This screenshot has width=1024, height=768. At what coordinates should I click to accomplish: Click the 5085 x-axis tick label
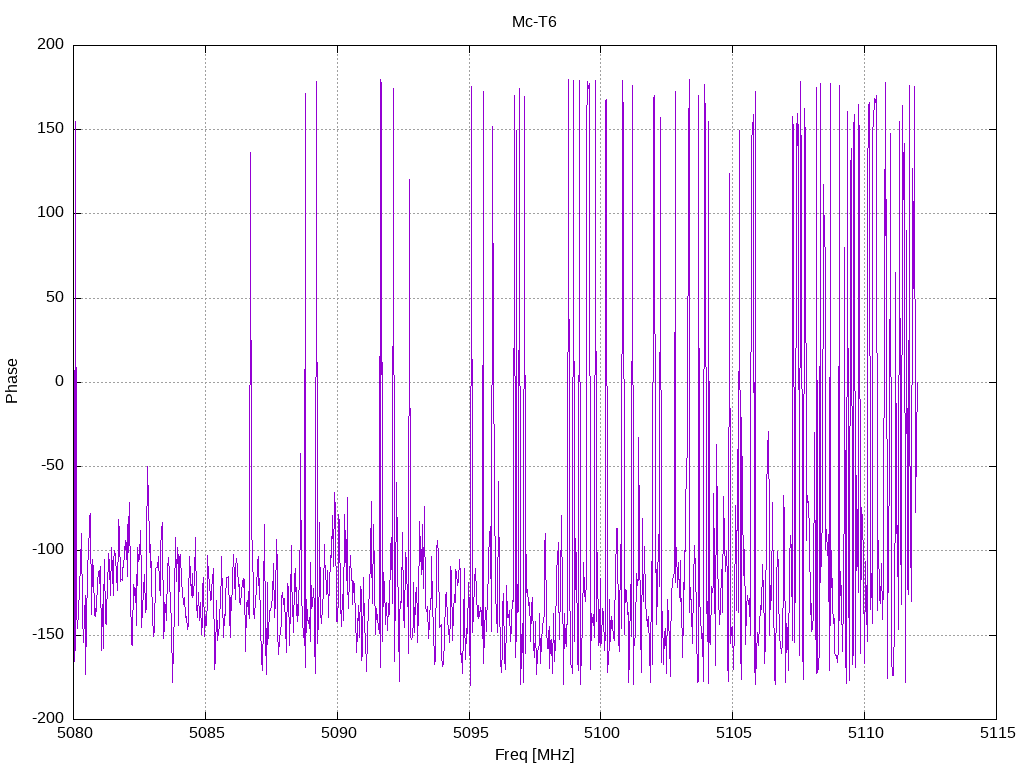206,733
